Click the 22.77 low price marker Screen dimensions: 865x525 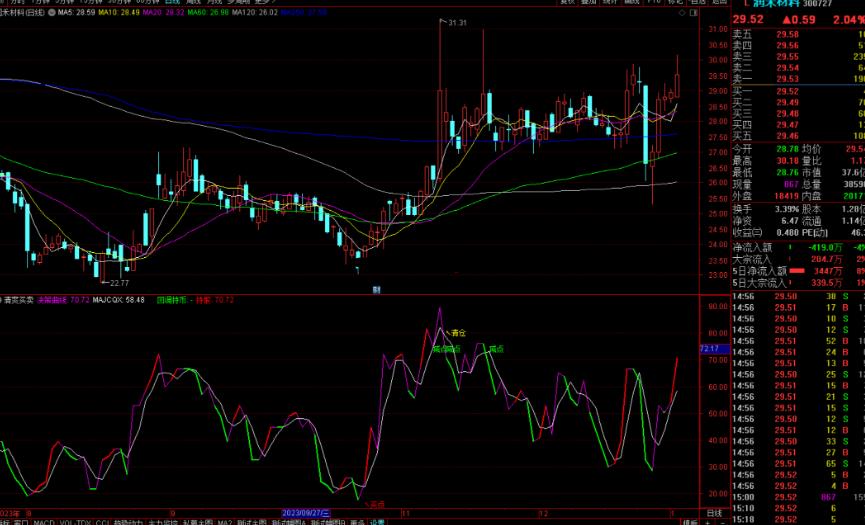tap(119, 283)
